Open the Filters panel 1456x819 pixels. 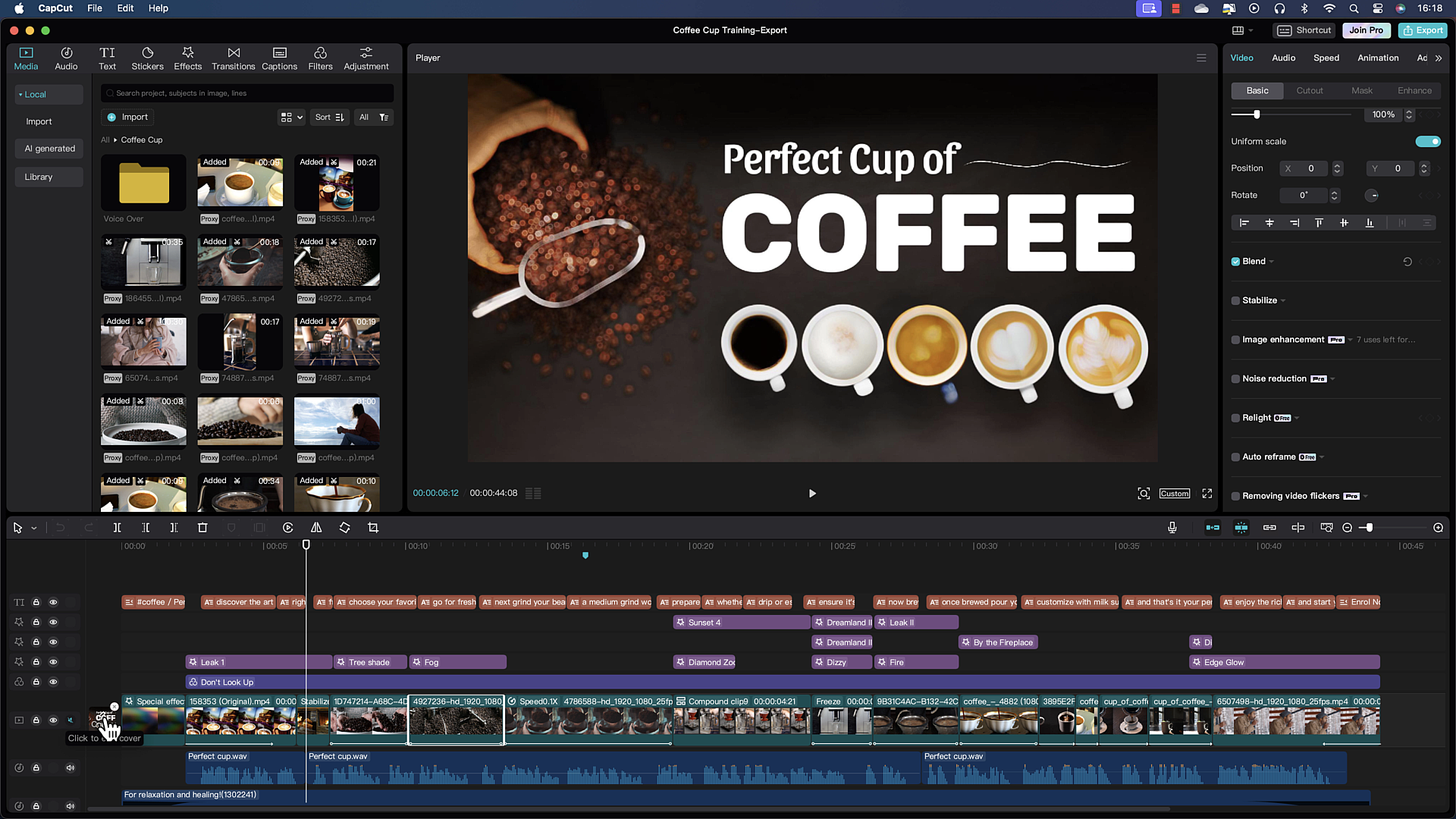(320, 58)
